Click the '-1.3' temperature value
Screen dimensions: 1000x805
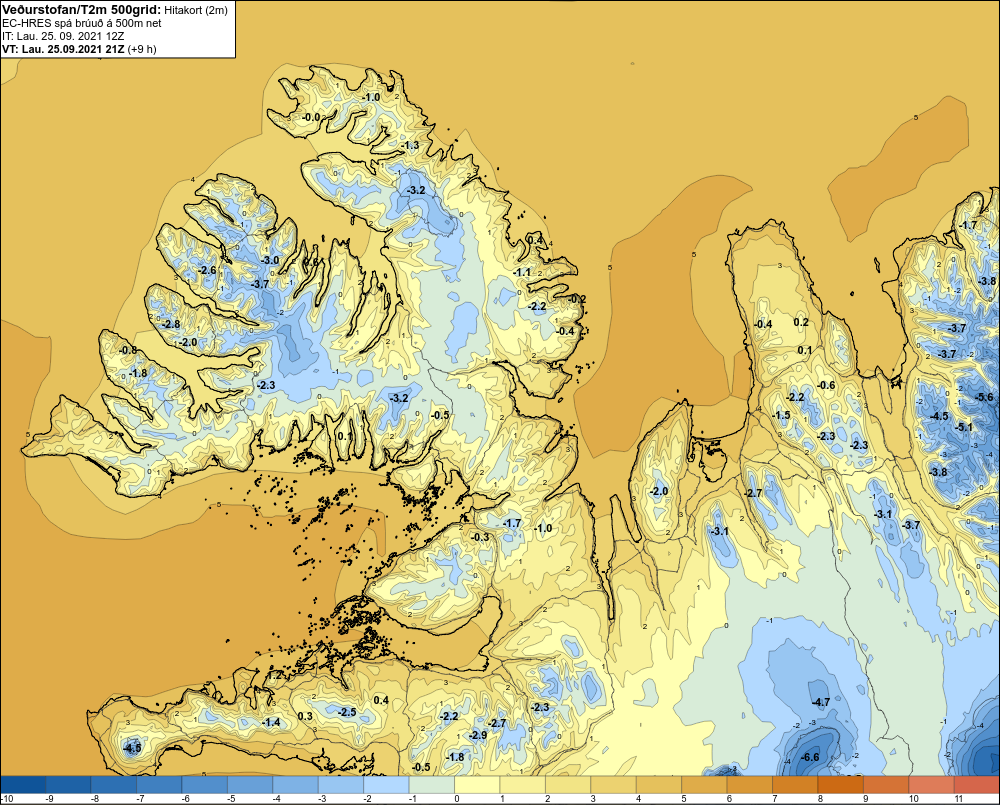[410, 145]
